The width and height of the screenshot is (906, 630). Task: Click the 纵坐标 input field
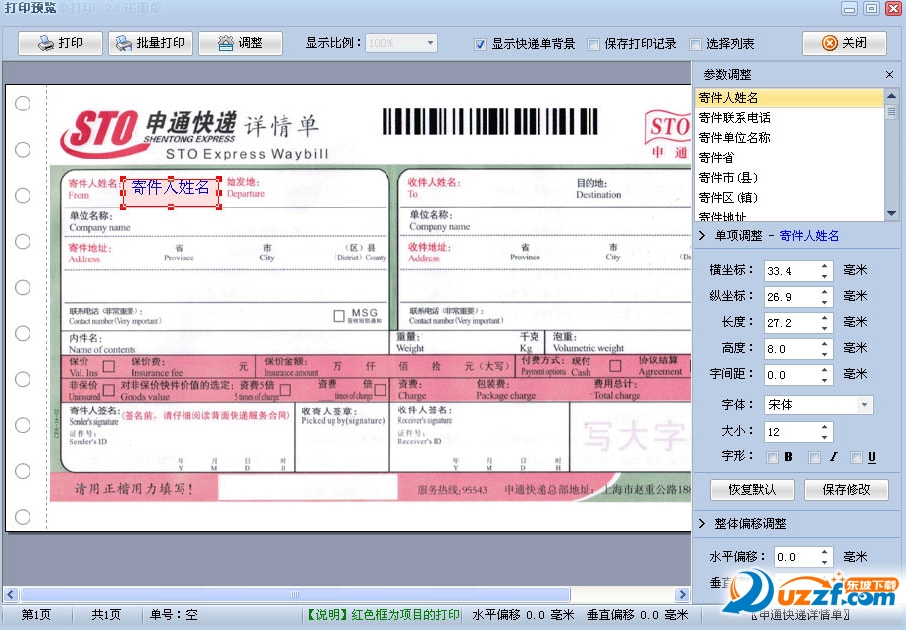pyautogui.click(x=791, y=297)
